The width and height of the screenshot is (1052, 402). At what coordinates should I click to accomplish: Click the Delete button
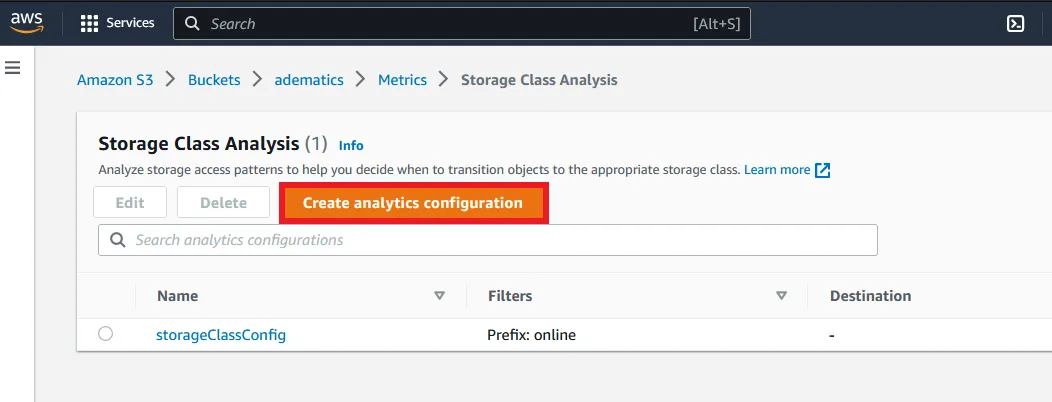click(x=223, y=203)
